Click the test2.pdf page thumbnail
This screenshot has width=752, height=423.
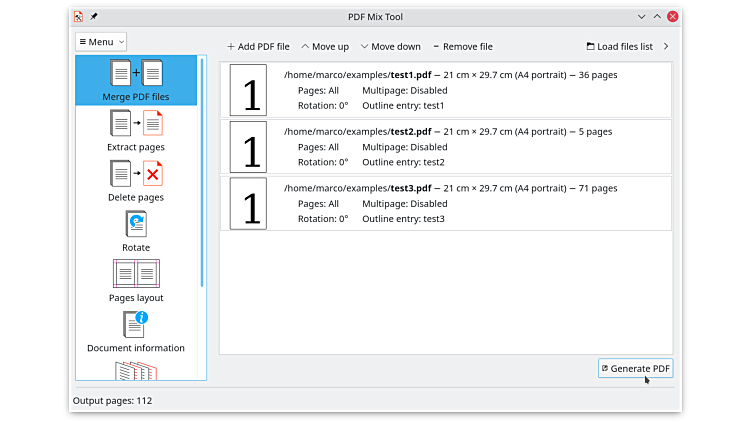249,146
